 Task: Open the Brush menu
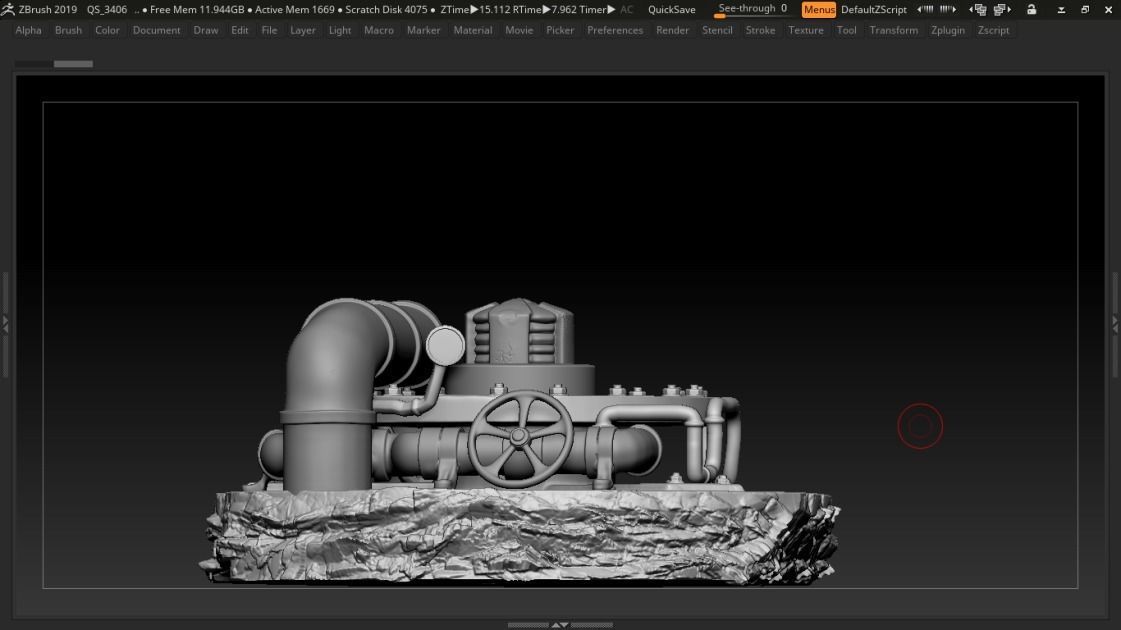coord(69,30)
